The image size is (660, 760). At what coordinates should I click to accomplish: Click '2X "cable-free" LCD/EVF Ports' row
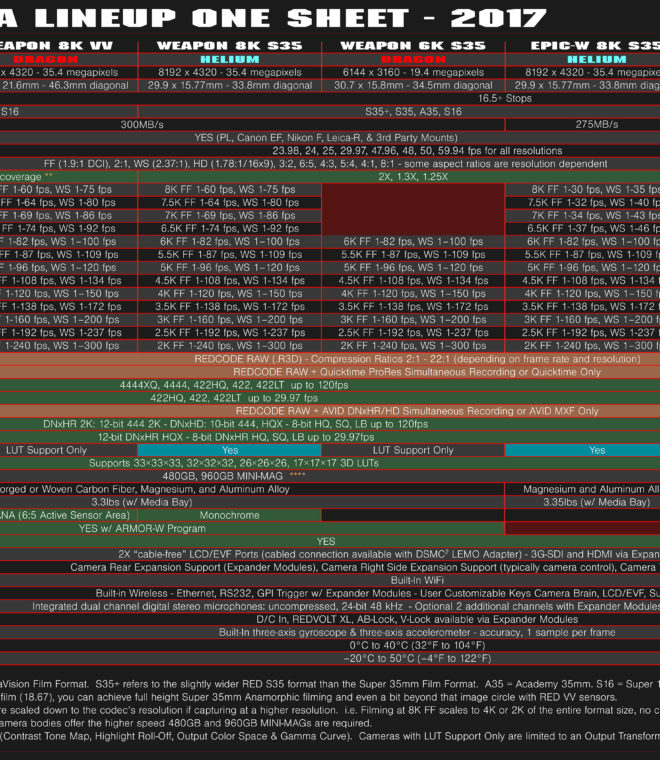330,554
